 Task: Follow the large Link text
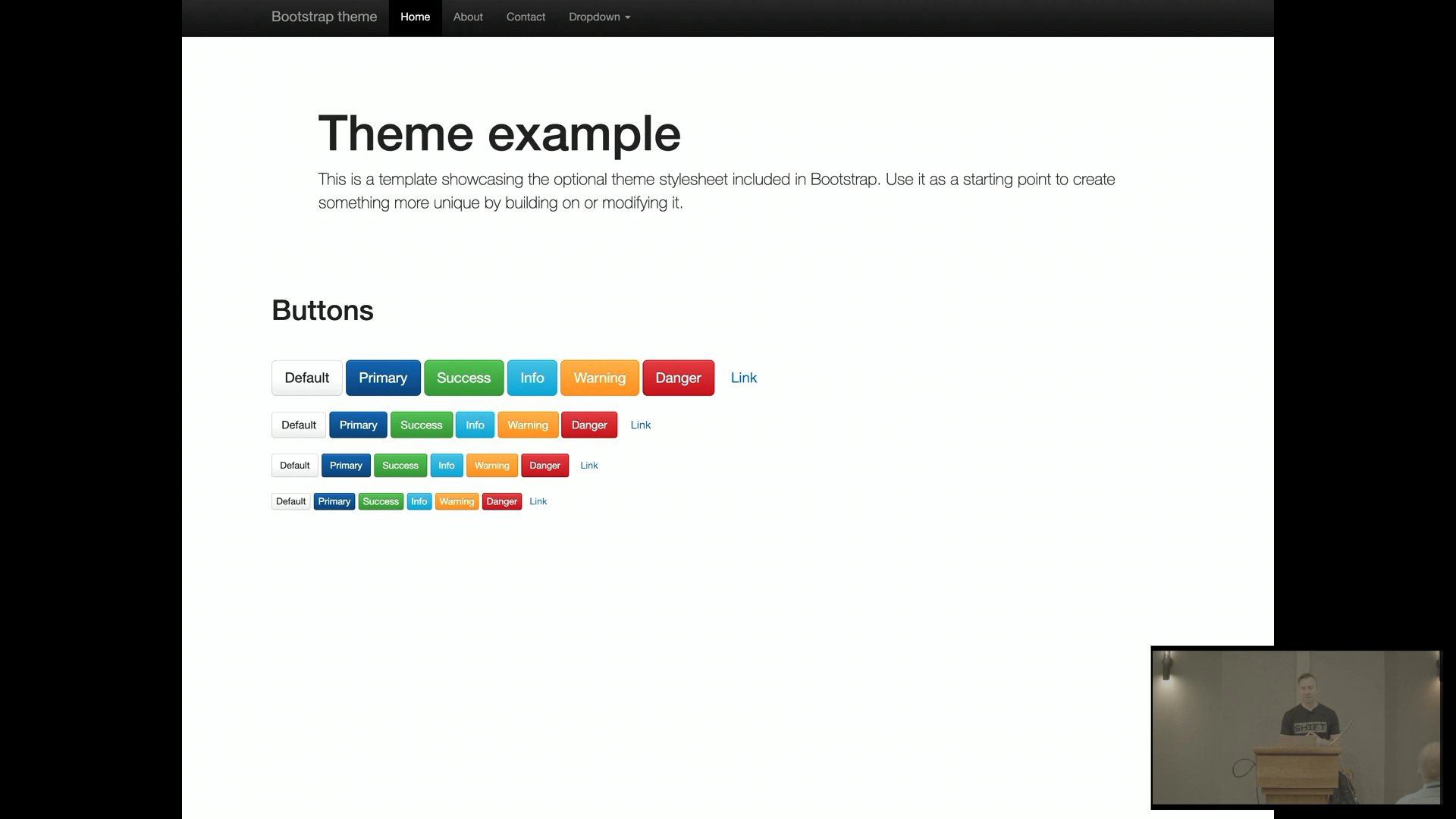[x=743, y=378]
